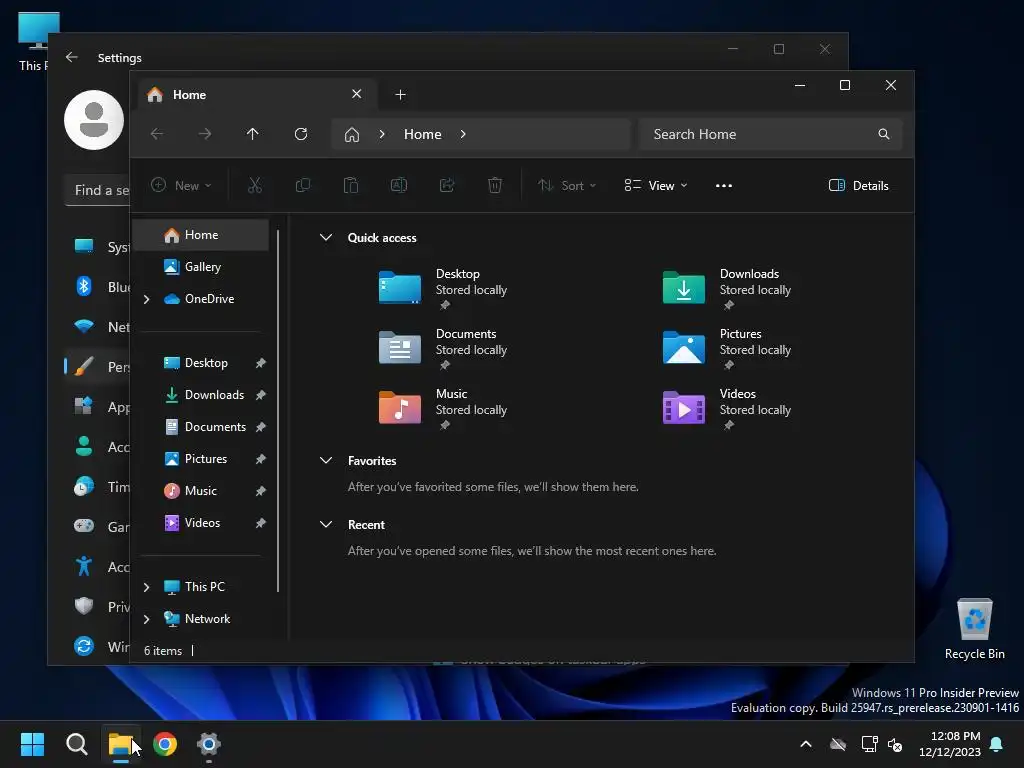Click the forward navigation arrow
The height and width of the screenshot is (768, 1024).
point(205,134)
